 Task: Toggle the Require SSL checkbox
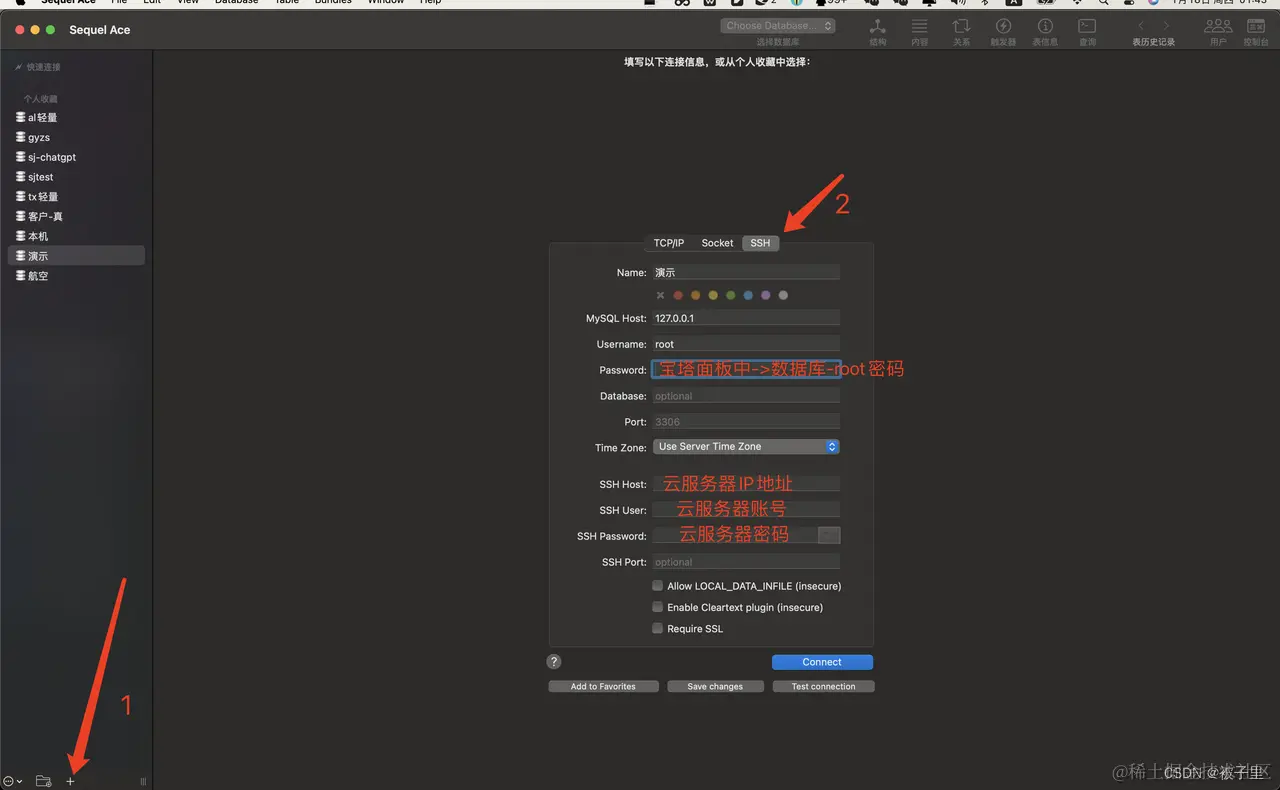coord(657,628)
